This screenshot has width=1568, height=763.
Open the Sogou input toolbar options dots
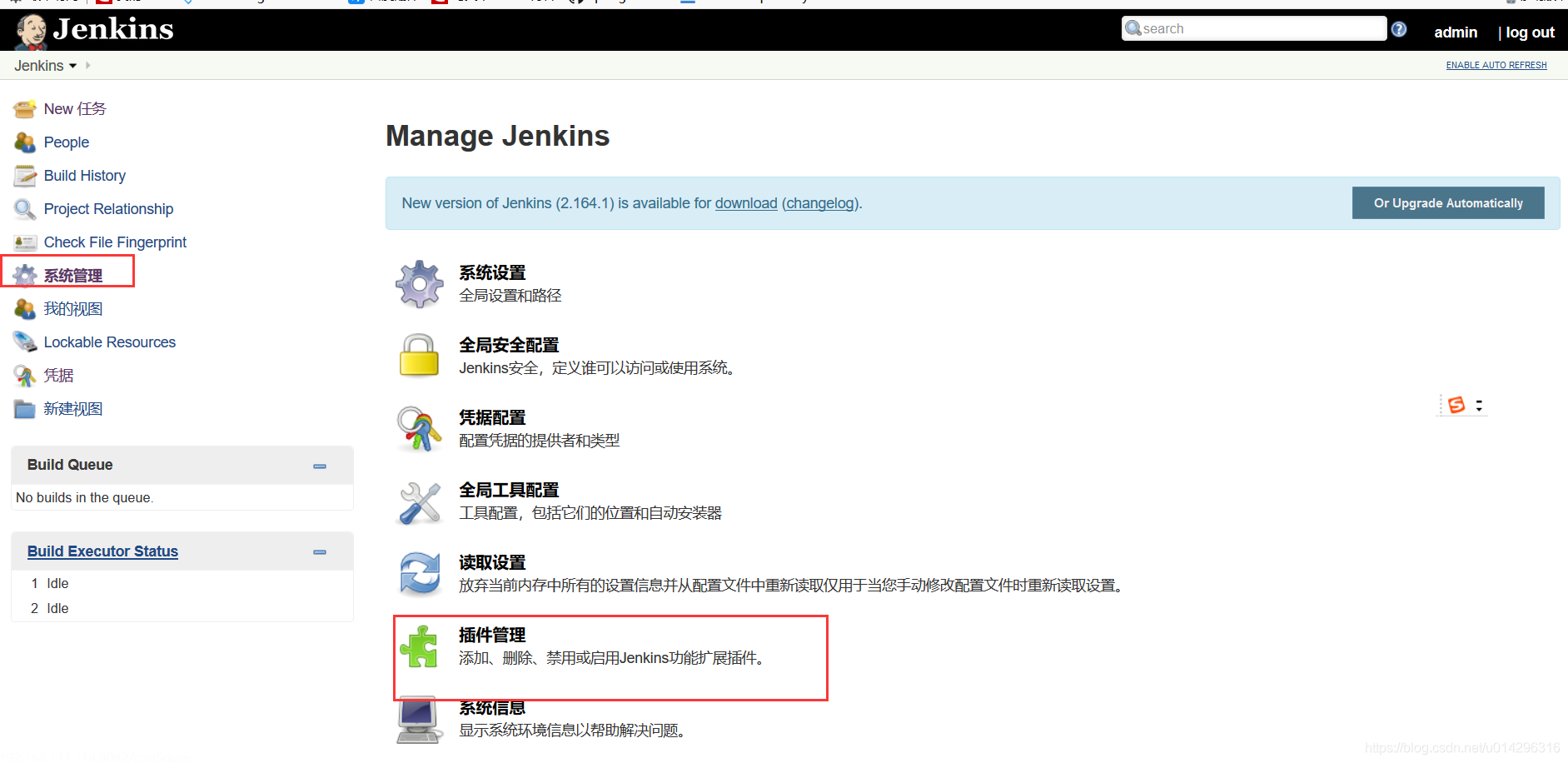click(x=1479, y=406)
